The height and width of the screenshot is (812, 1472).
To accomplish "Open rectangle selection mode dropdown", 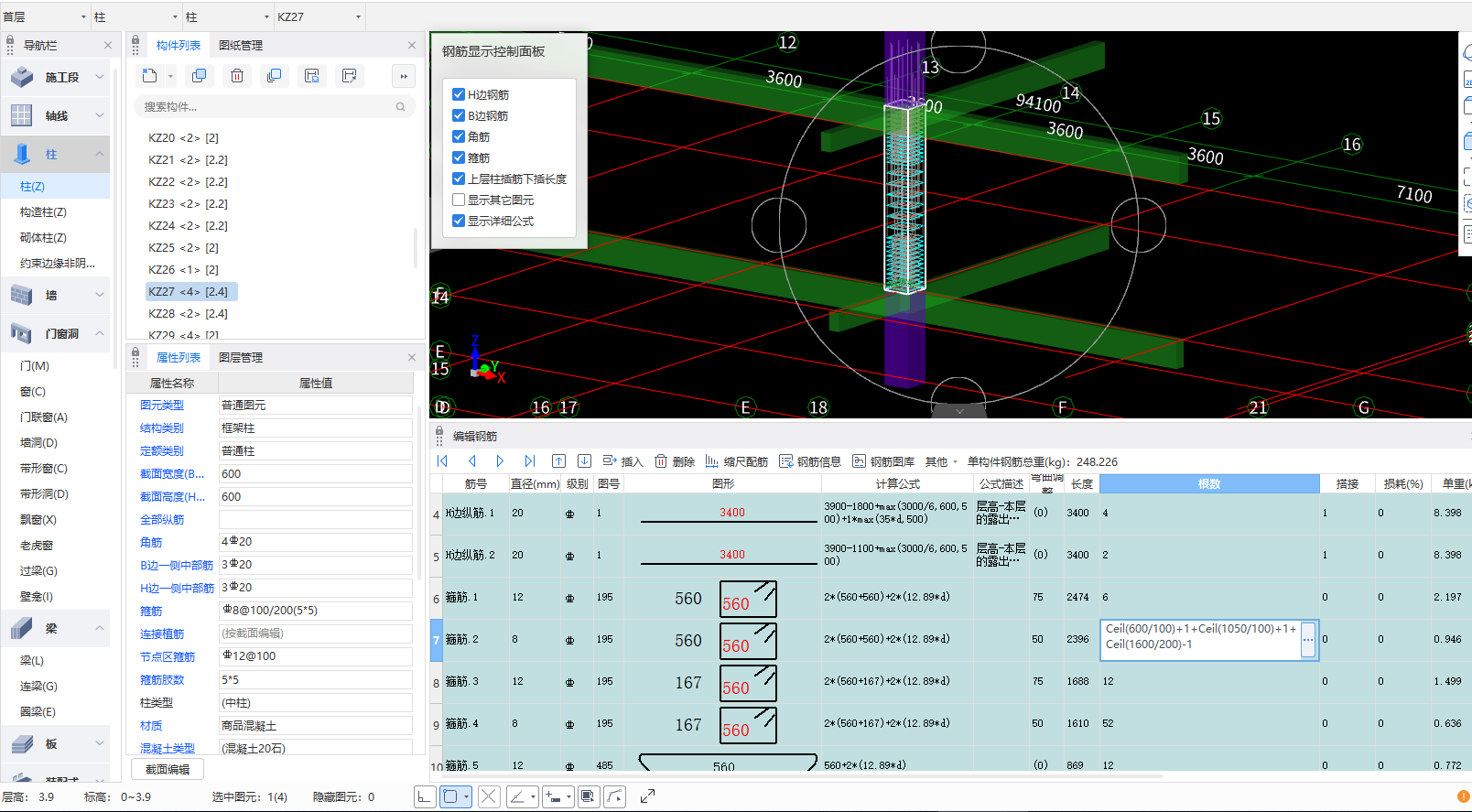I will click(466, 796).
